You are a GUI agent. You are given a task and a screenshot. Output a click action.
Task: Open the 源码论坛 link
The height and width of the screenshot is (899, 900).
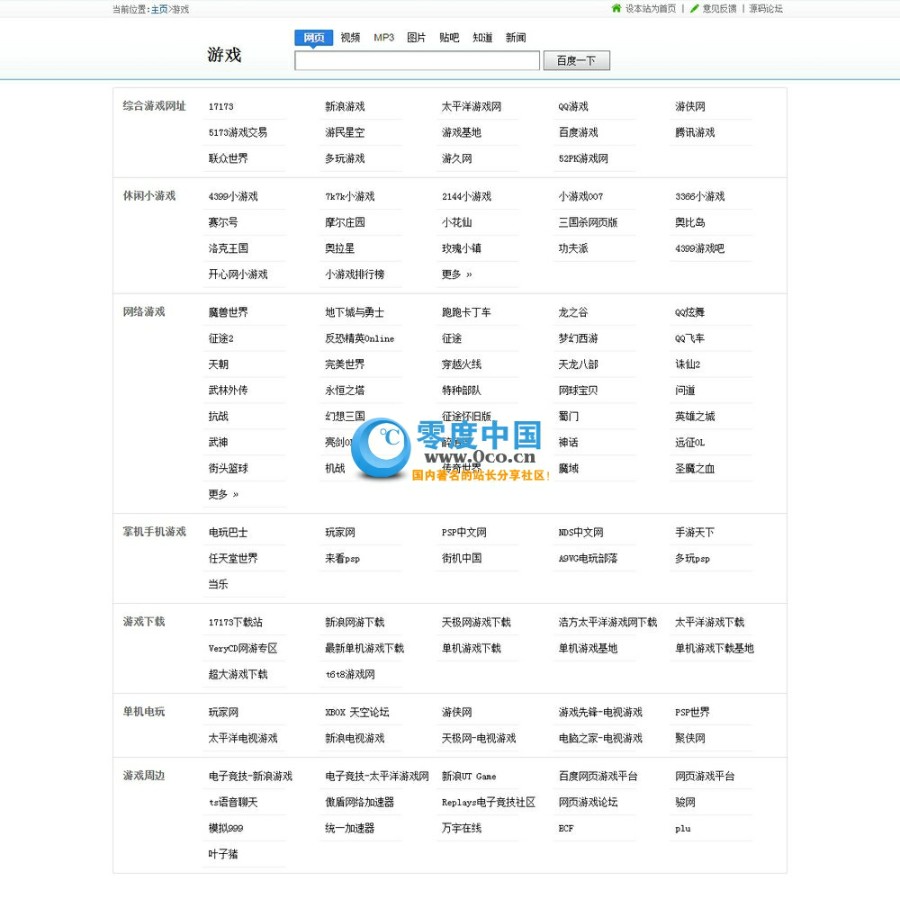pos(766,9)
